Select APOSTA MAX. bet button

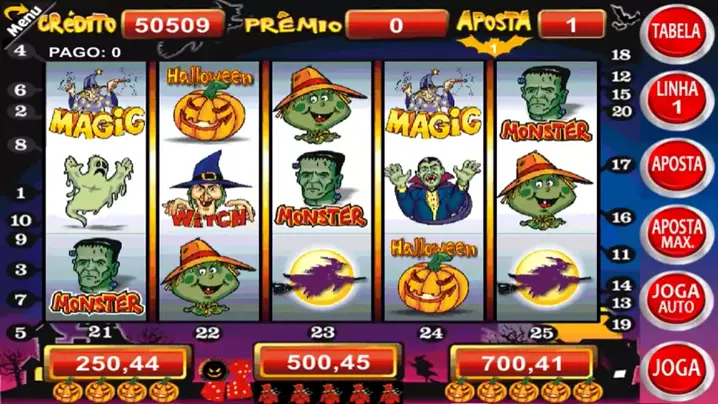pos(676,232)
